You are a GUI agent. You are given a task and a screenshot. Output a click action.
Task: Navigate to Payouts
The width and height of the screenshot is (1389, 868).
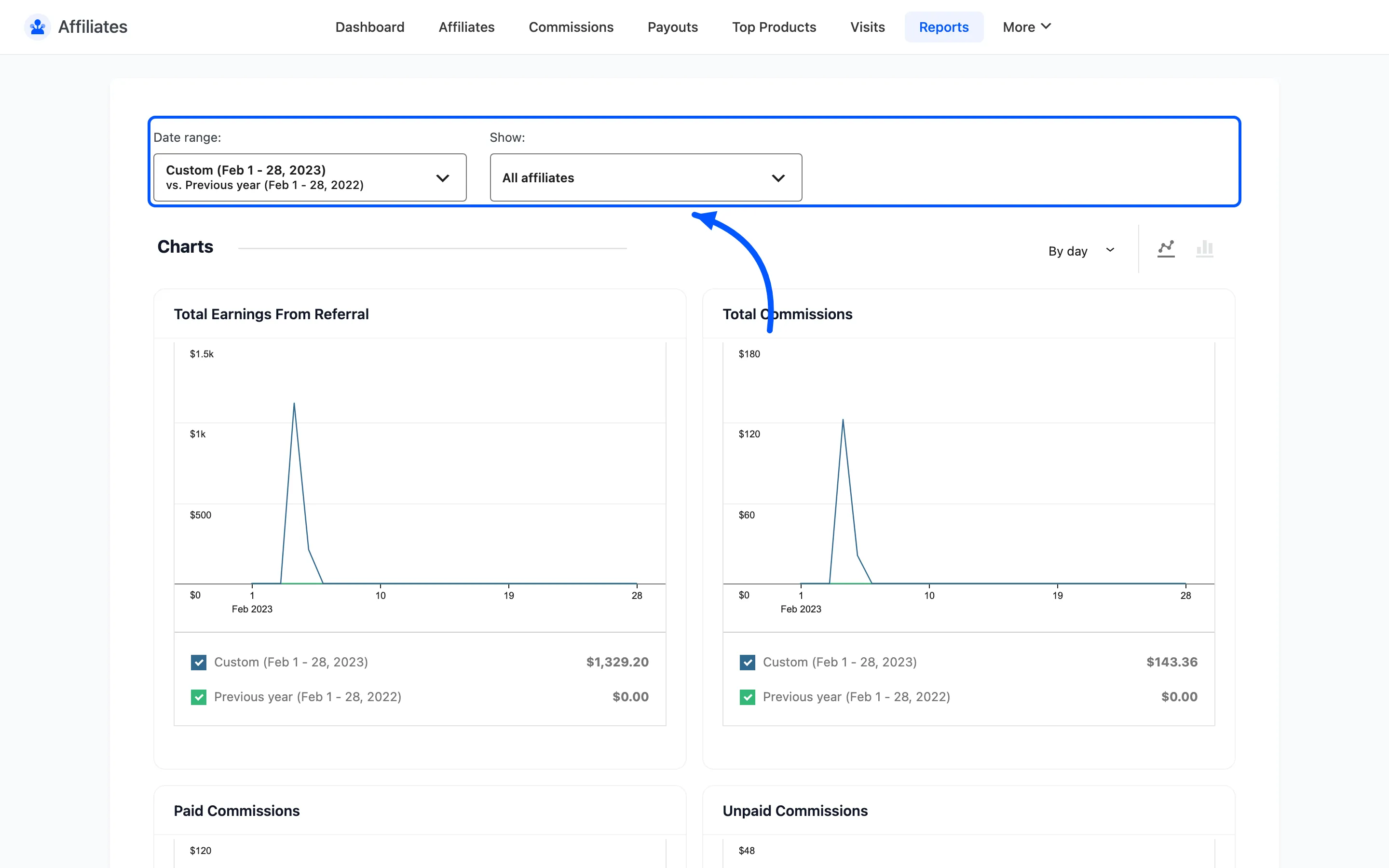(672, 27)
